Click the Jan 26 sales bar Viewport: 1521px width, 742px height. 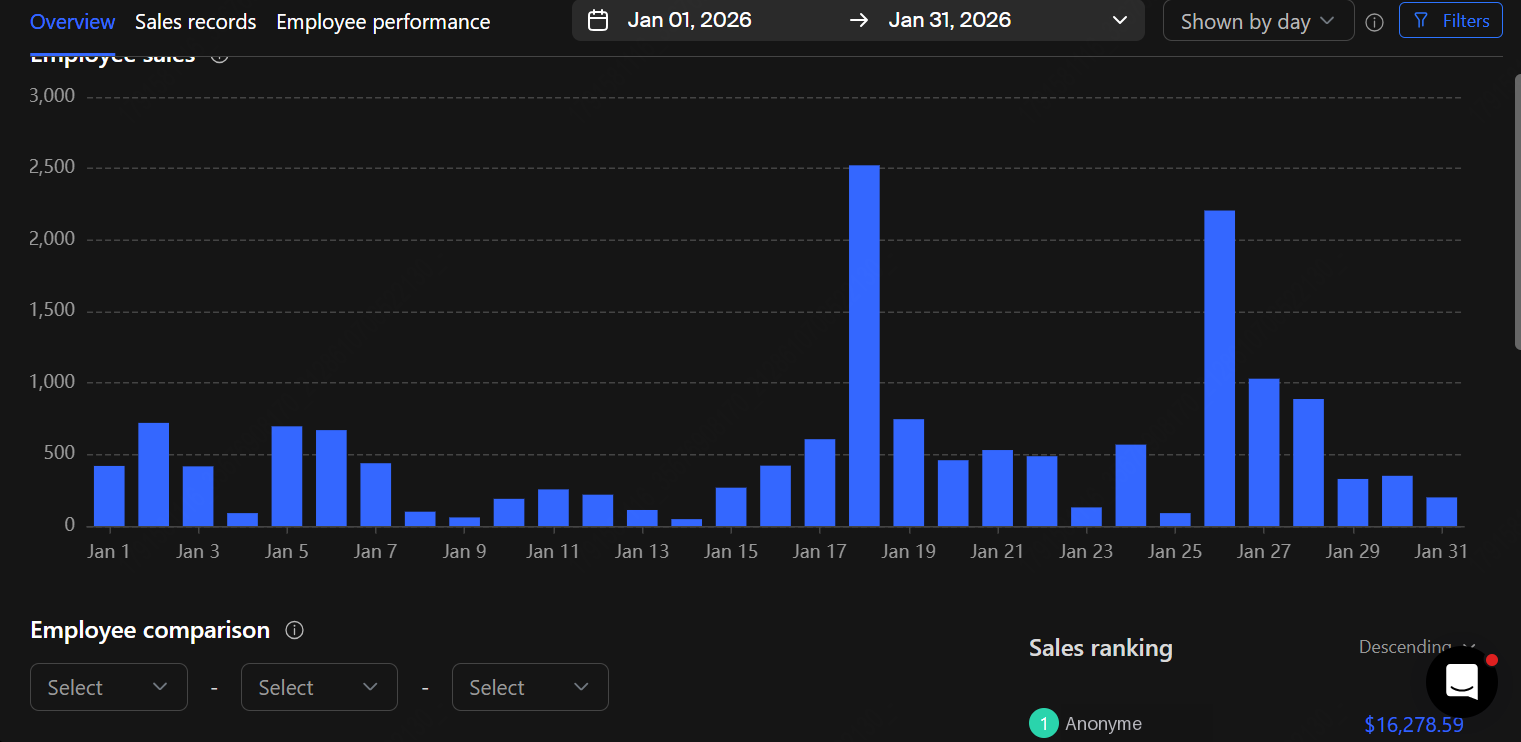point(1219,368)
